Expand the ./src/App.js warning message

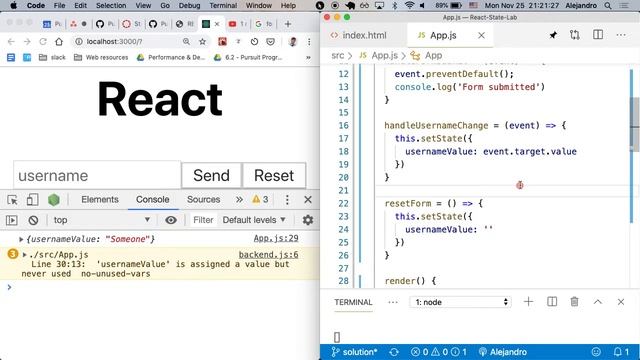24,255
